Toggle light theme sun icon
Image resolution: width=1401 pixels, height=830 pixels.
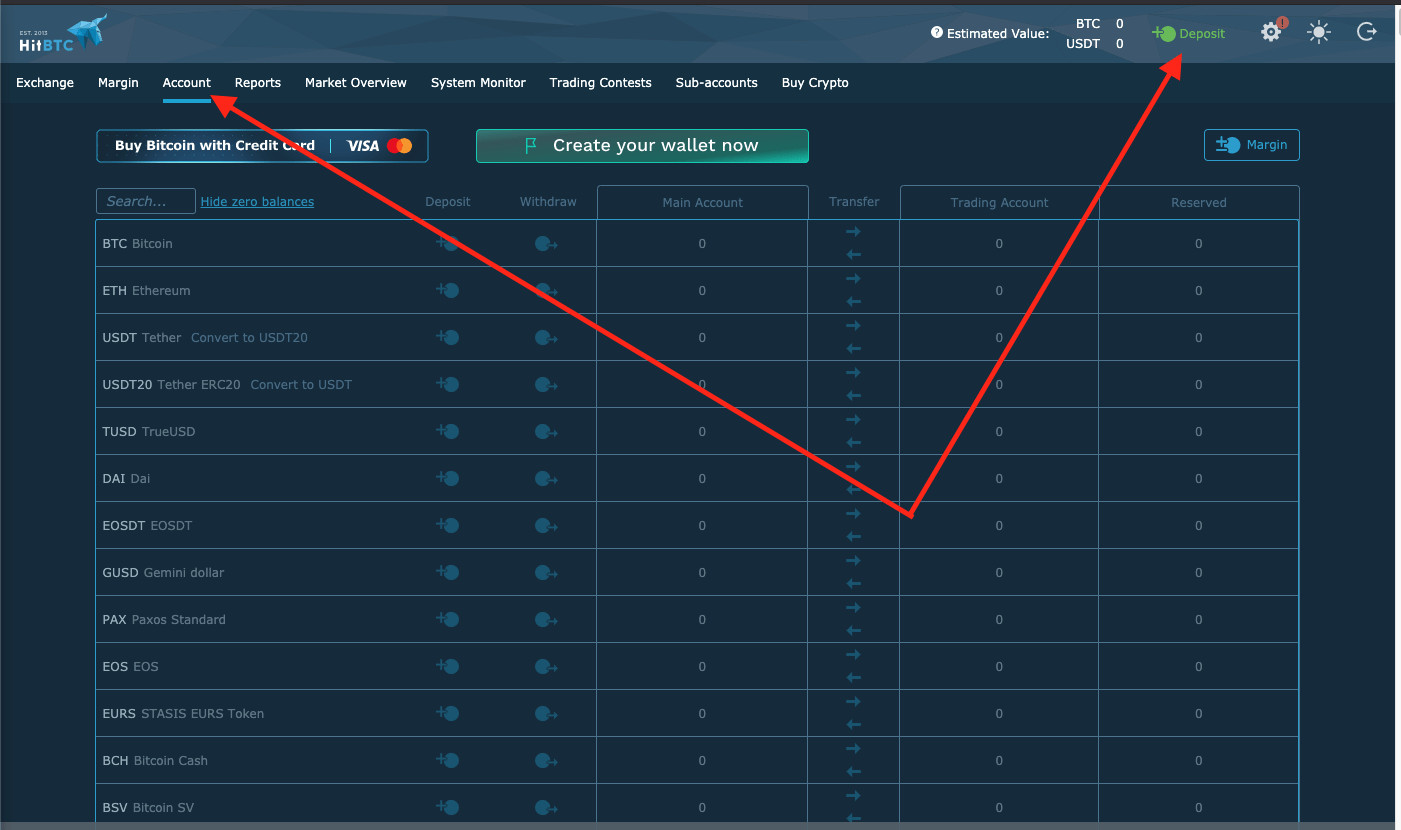tap(1319, 32)
